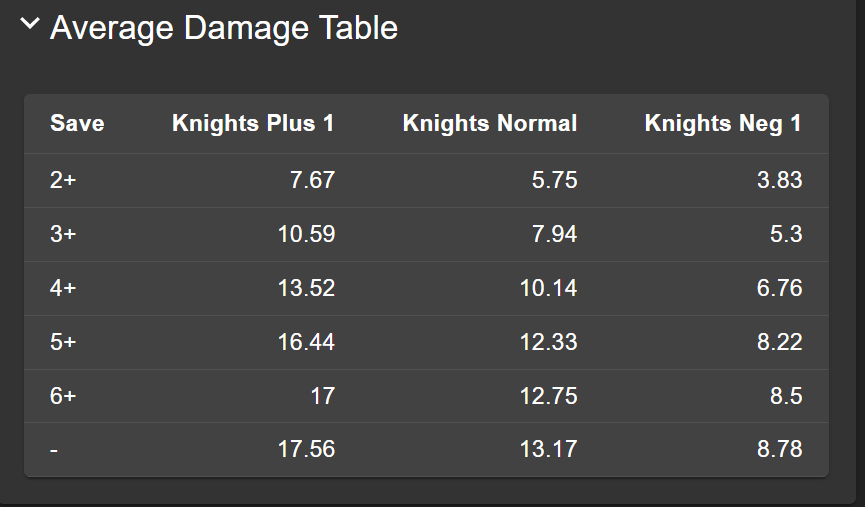
Task: Select the 2+ save row label
Action: coord(63,181)
